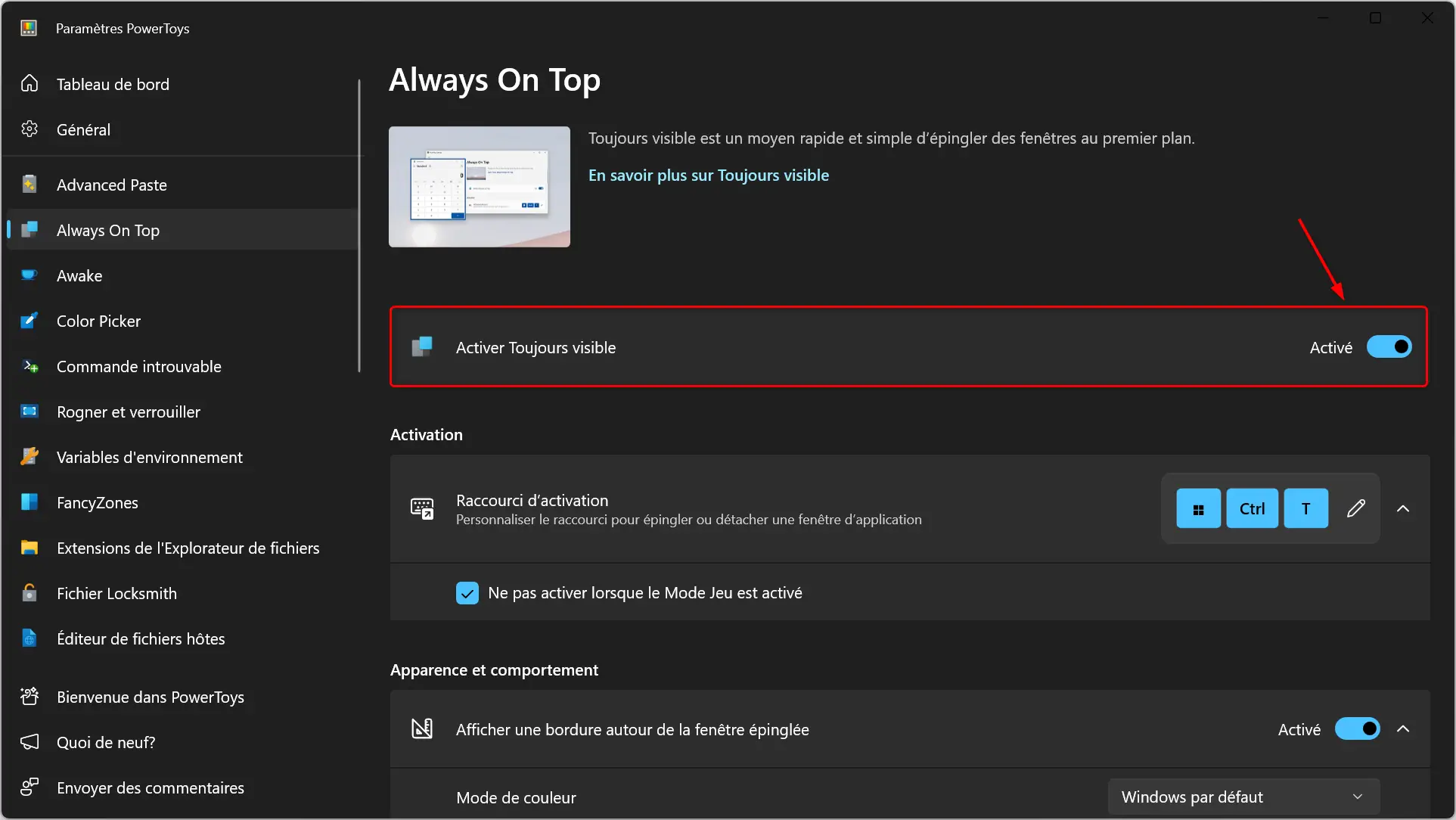Click the Always On Top preview thumbnail
This screenshot has height=820, width=1456.
point(480,186)
